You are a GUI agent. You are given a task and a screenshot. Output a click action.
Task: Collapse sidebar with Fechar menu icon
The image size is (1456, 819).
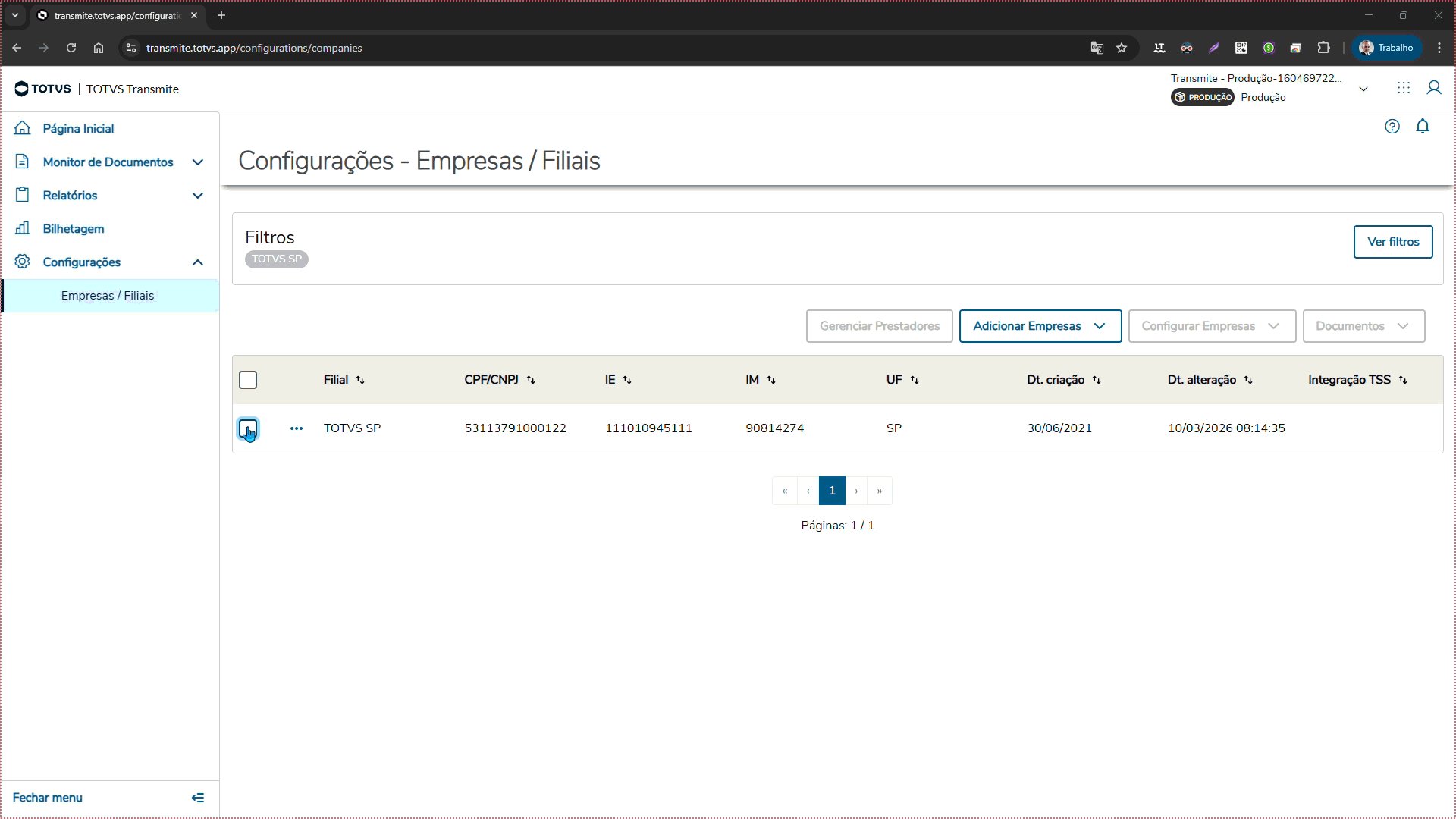point(198,798)
